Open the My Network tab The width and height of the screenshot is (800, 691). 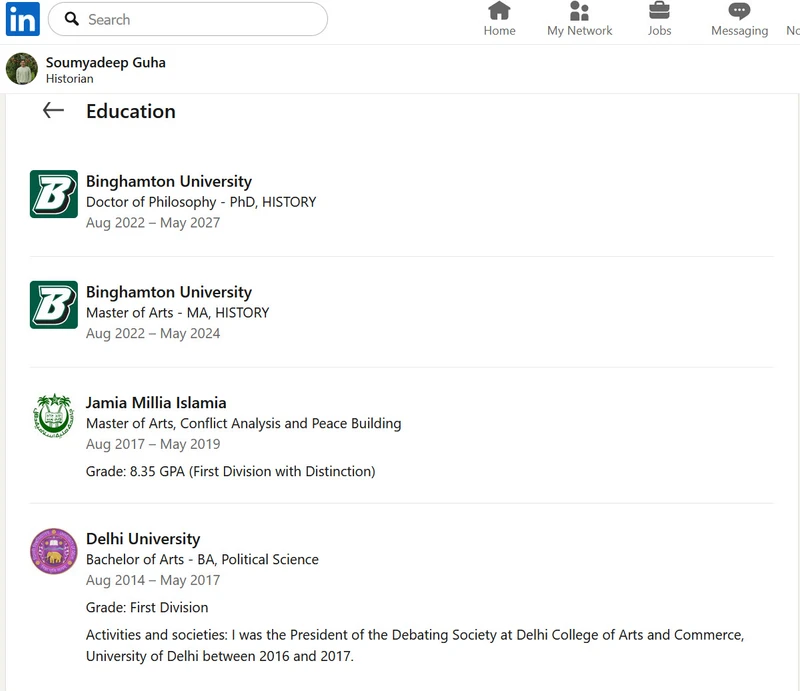pyautogui.click(x=579, y=19)
